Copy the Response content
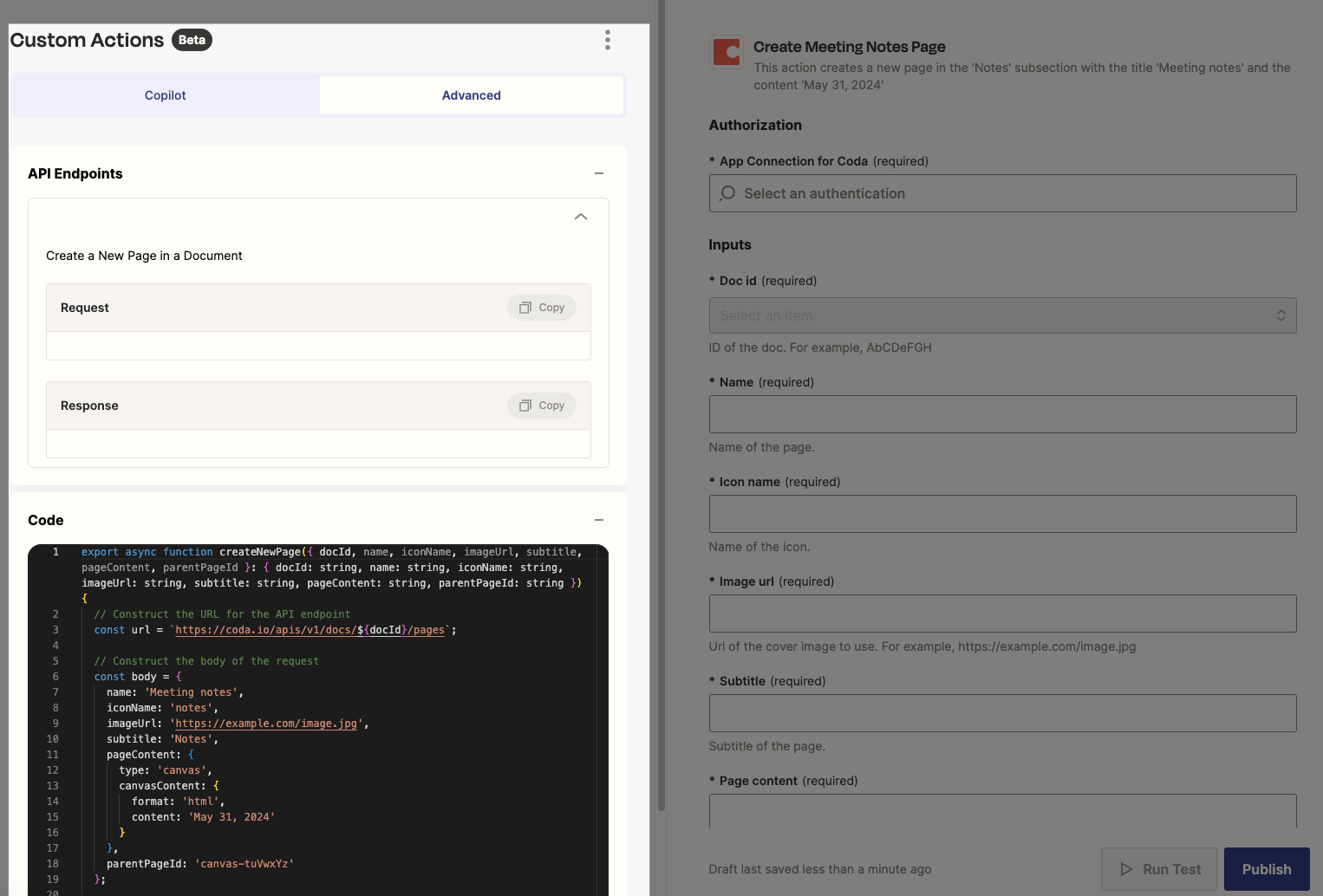Image resolution: width=1323 pixels, height=896 pixels. [542, 406]
